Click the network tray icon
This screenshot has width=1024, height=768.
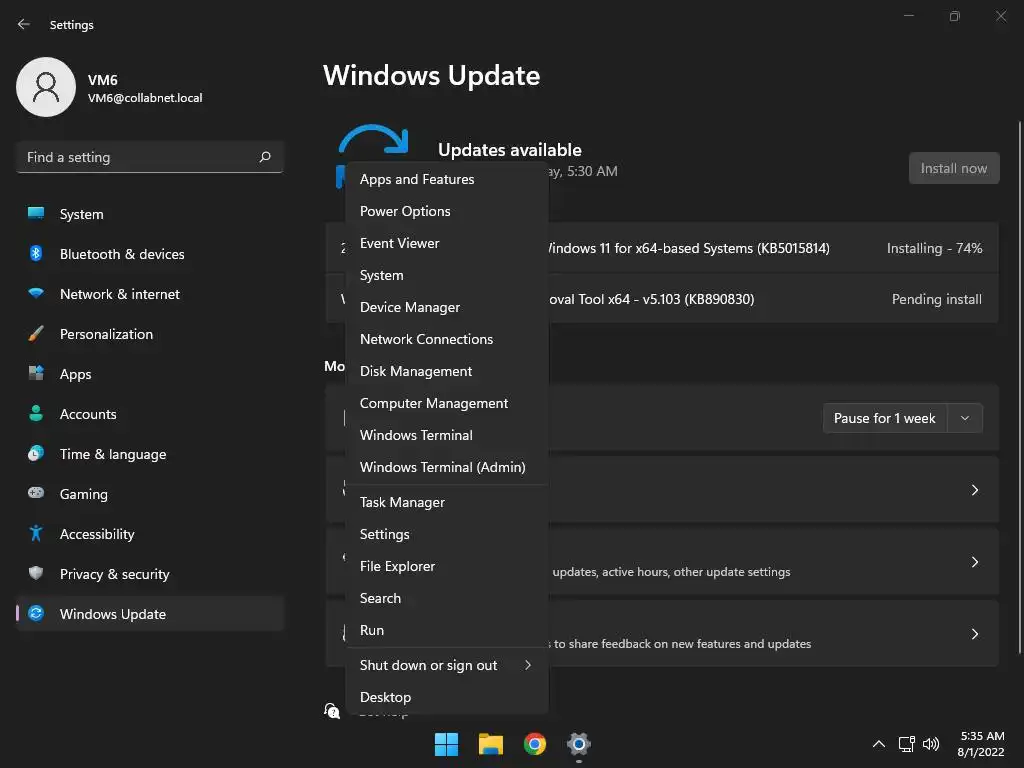[906, 744]
